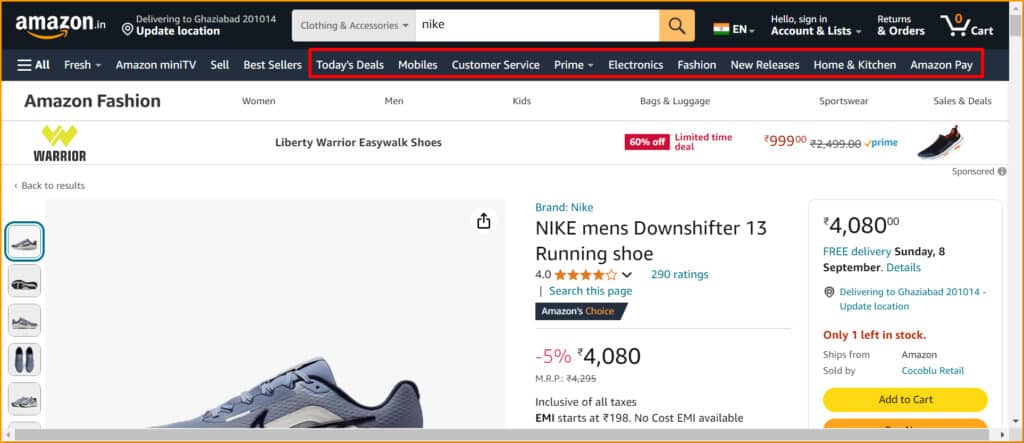
Task: Open Fashion in nav bar
Action: [697, 65]
